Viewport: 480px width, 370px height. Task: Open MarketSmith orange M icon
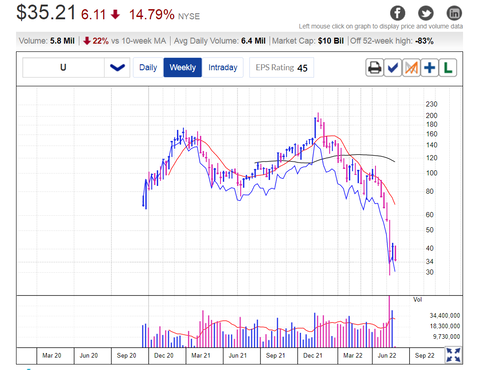411,68
